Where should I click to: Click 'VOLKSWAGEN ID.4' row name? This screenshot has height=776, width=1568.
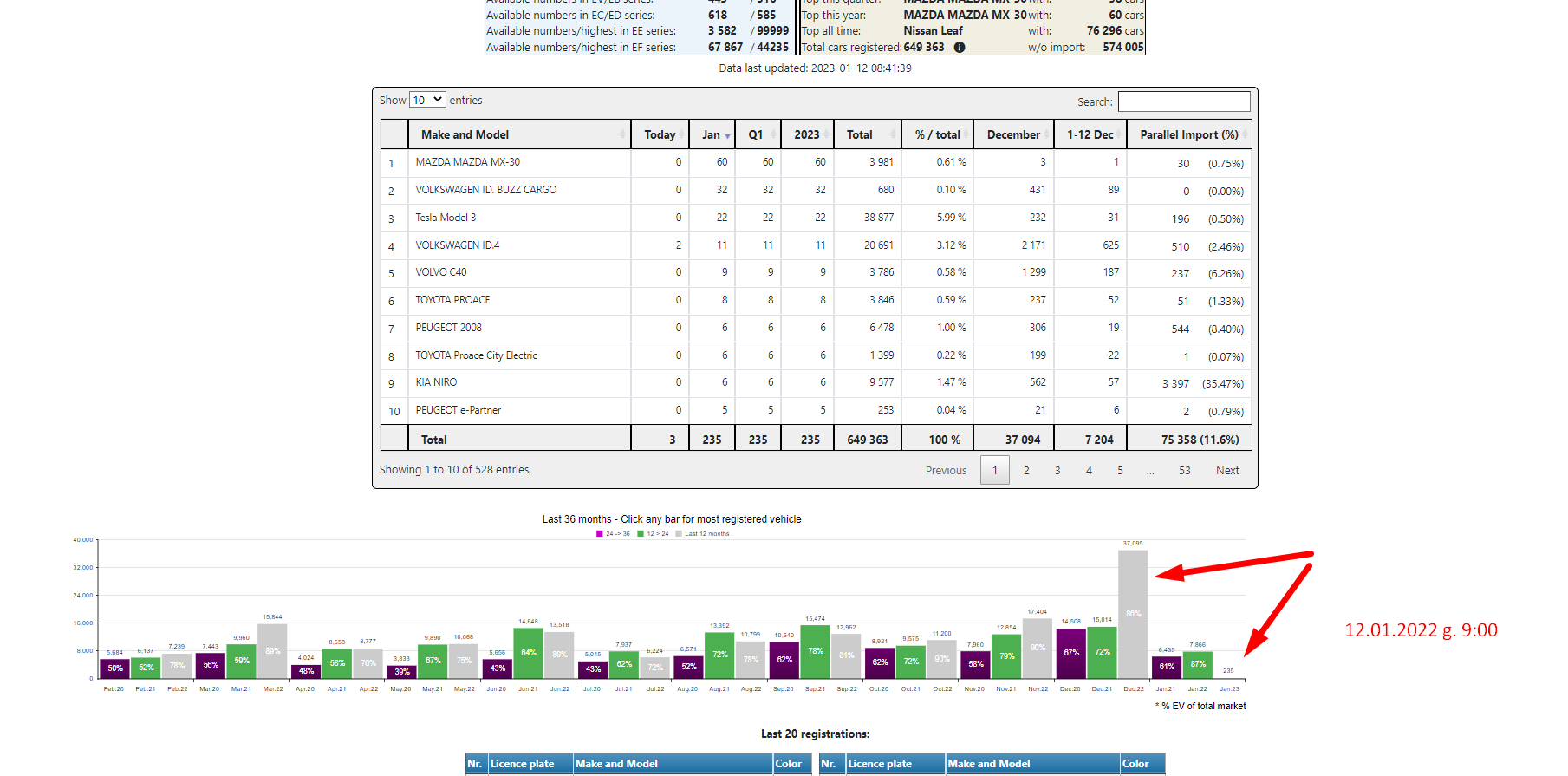tap(457, 245)
